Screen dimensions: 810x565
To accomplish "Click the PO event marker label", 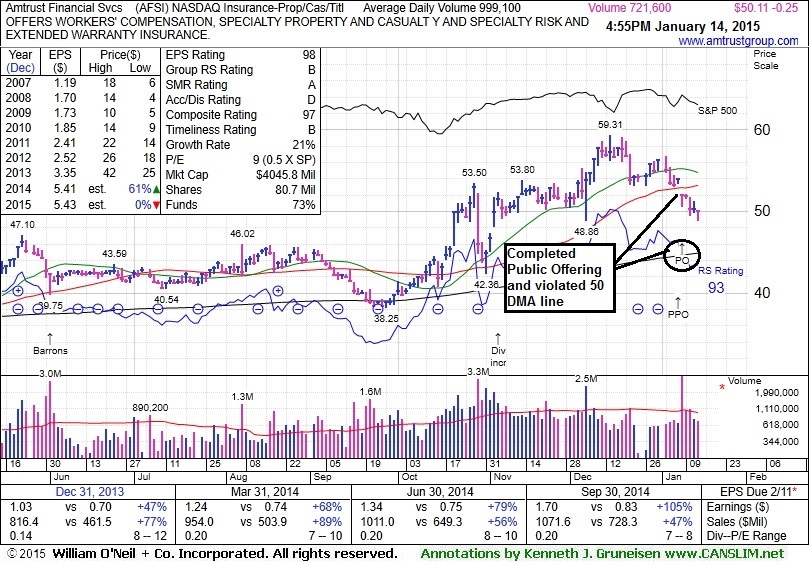I will pos(682,260).
